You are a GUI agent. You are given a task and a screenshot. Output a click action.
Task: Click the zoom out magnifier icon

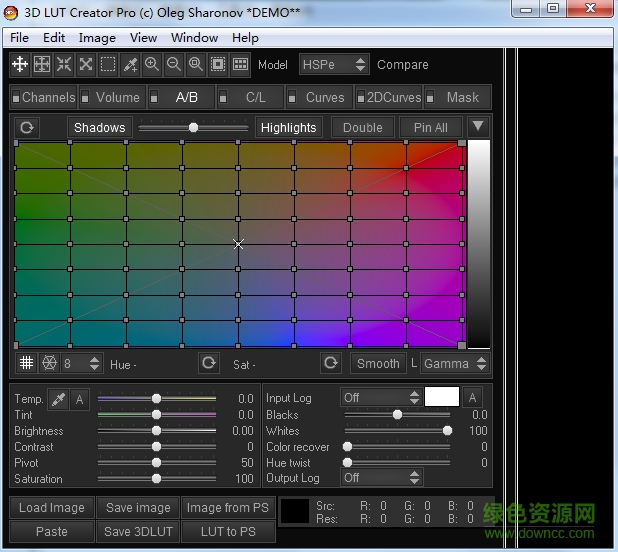pyautogui.click(x=174, y=65)
